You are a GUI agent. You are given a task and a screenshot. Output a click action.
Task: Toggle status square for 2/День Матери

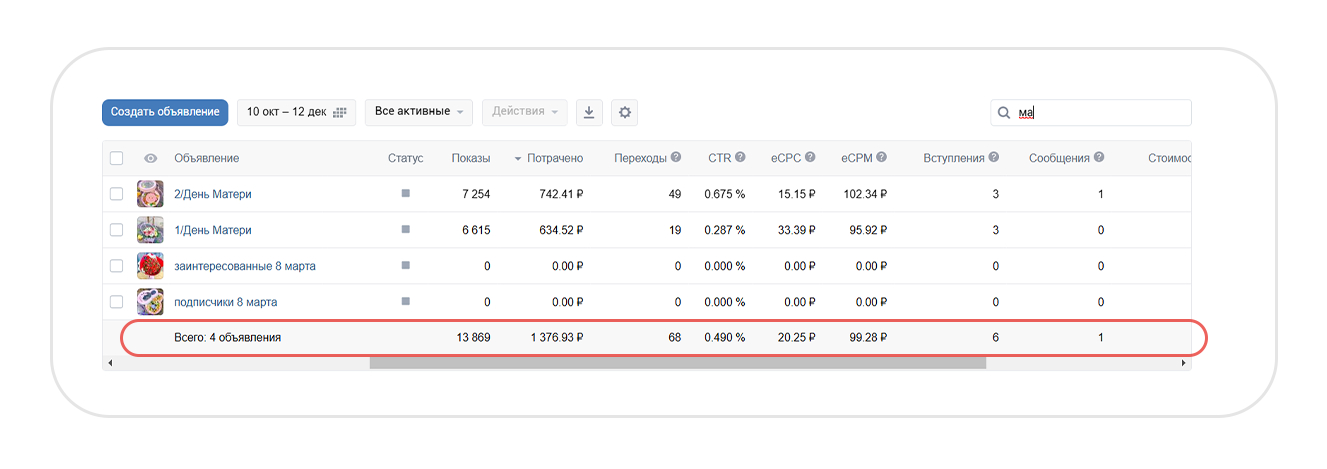405,194
